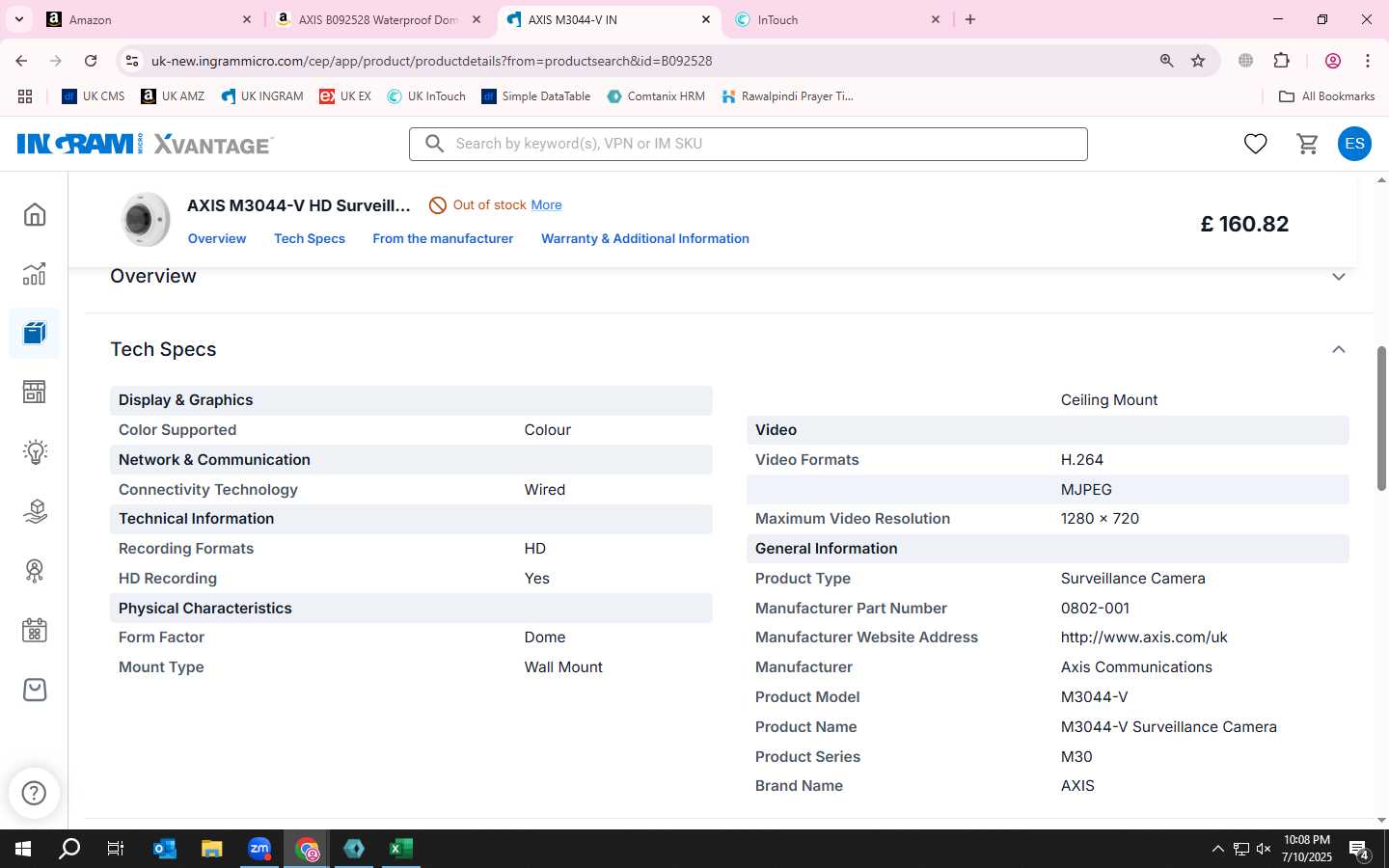Click the Ingram Micro Xvantage logo
This screenshot has height=868, width=1389.
[x=145, y=144]
